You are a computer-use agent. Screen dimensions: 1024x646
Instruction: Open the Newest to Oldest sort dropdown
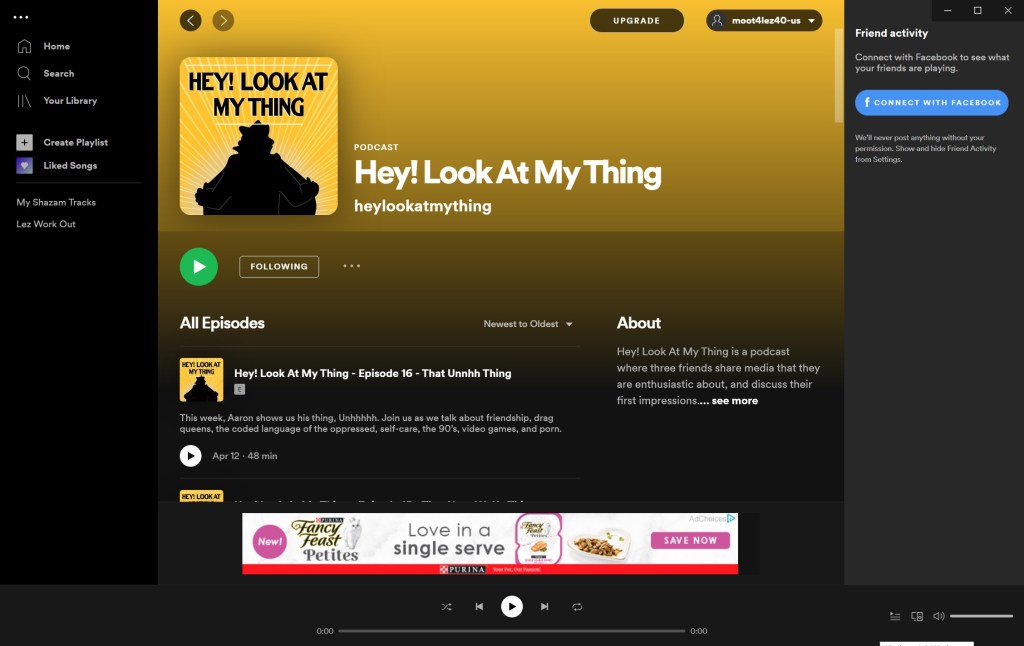tap(528, 324)
